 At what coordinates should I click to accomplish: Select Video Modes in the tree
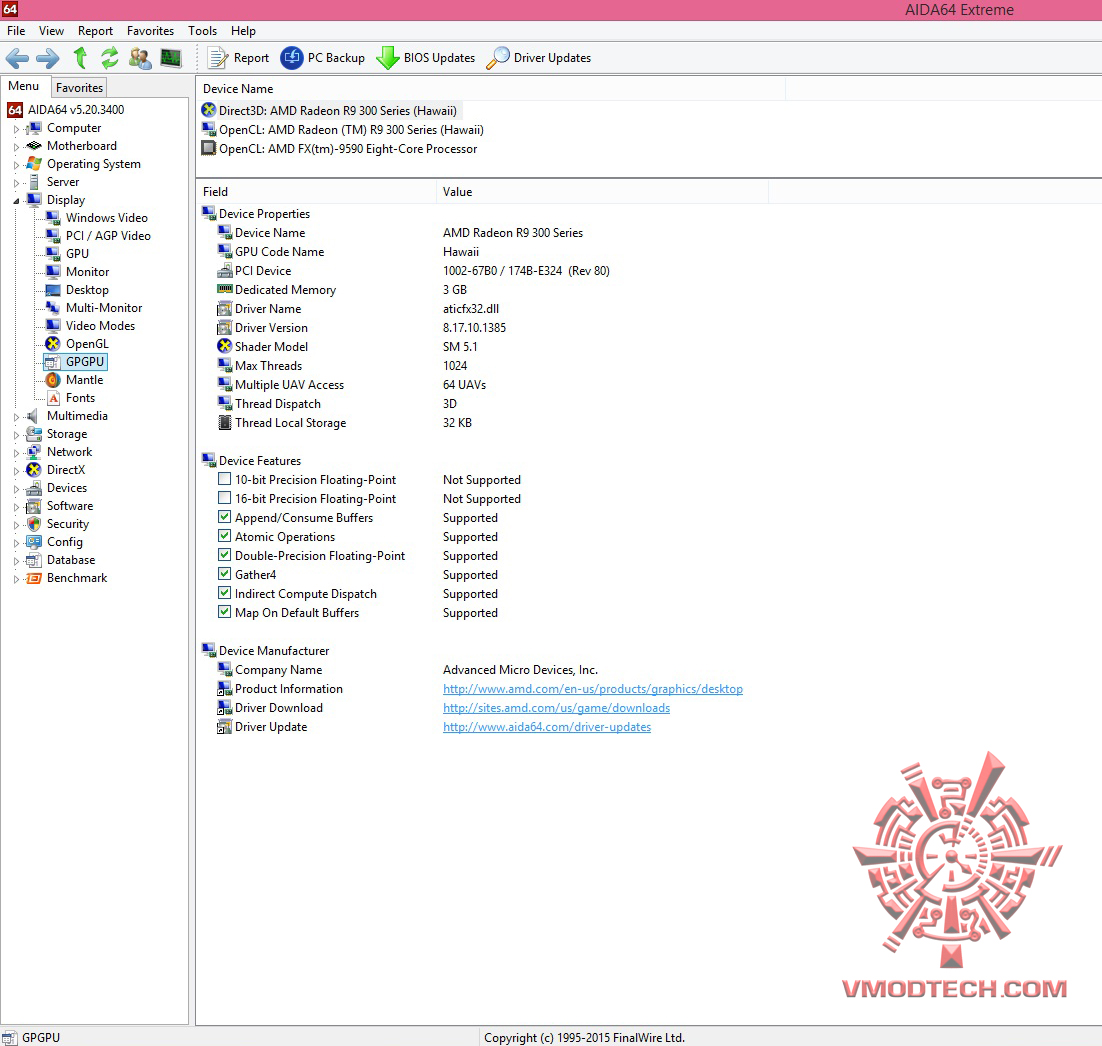click(x=100, y=325)
